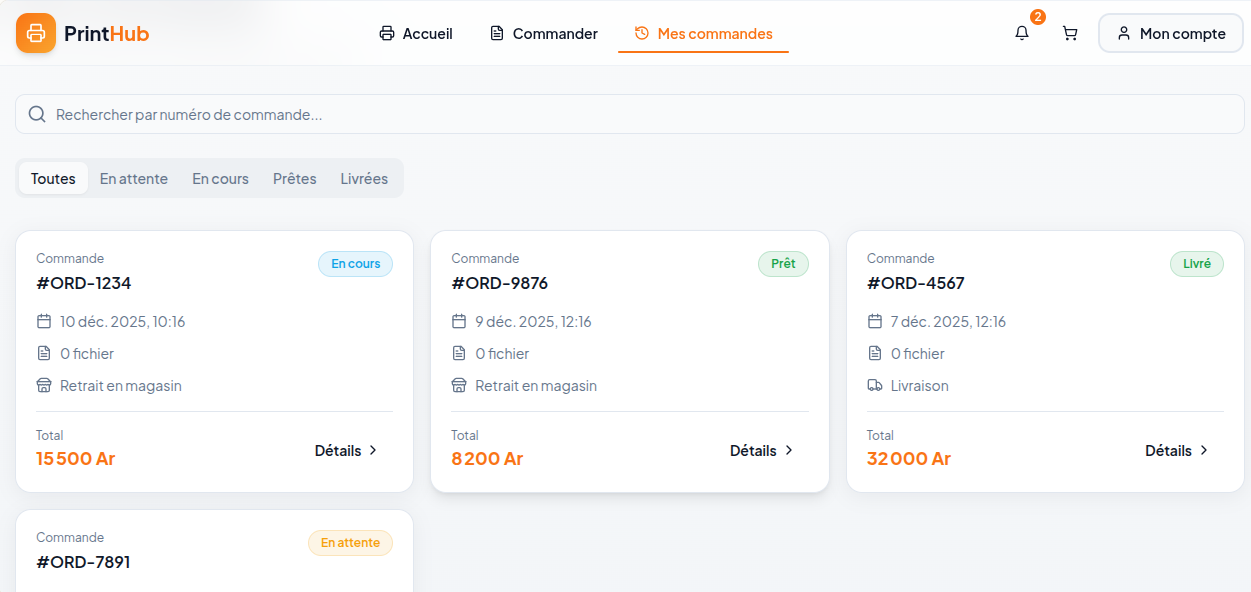Expand Détails for order ORD-9876
This screenshot has width=1251, height=592.
761,450
